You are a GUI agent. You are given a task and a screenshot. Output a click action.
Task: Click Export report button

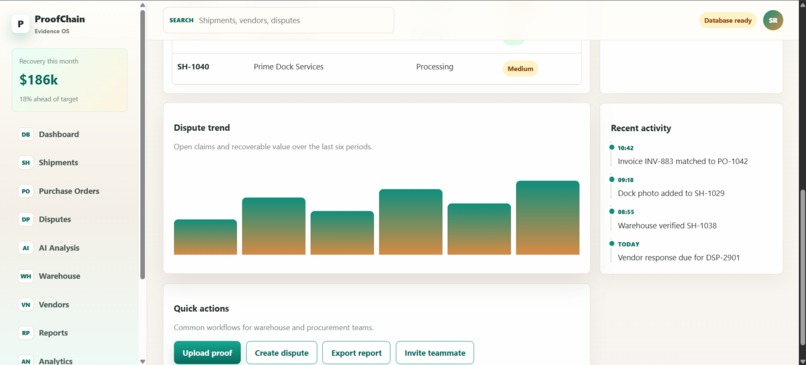[356, 353]
